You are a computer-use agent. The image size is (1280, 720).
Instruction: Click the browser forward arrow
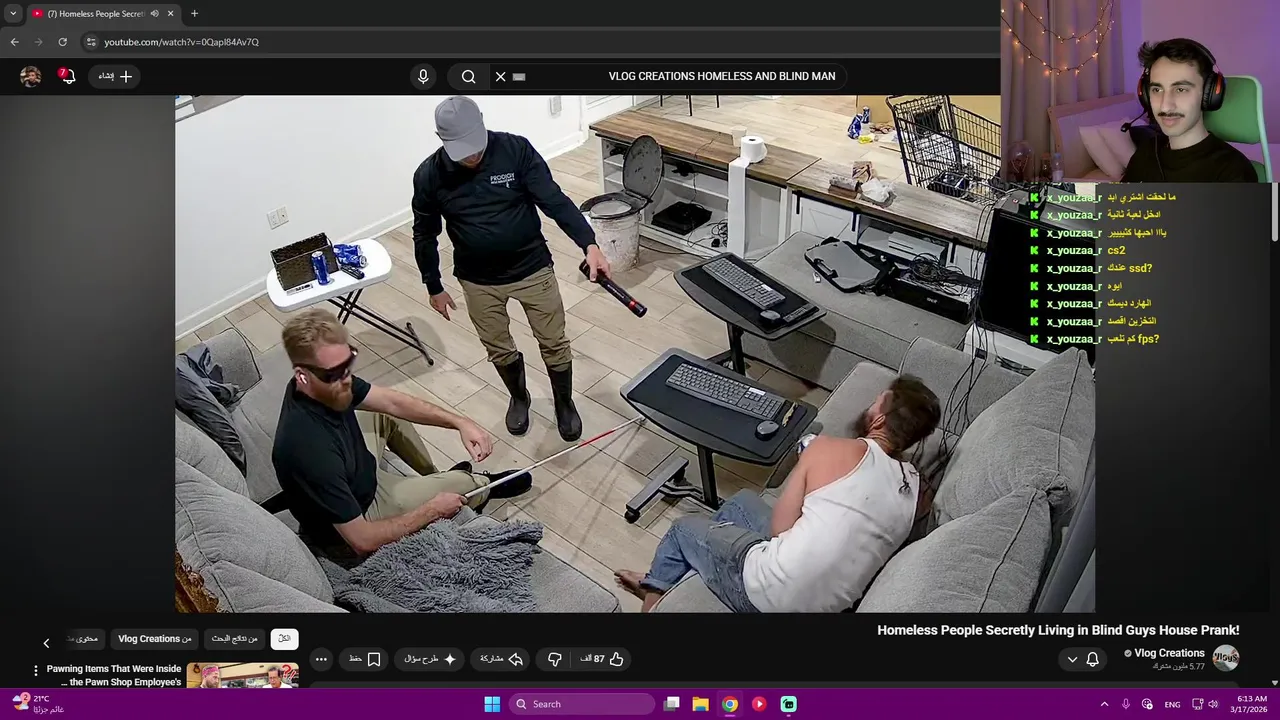click(38, 42)
